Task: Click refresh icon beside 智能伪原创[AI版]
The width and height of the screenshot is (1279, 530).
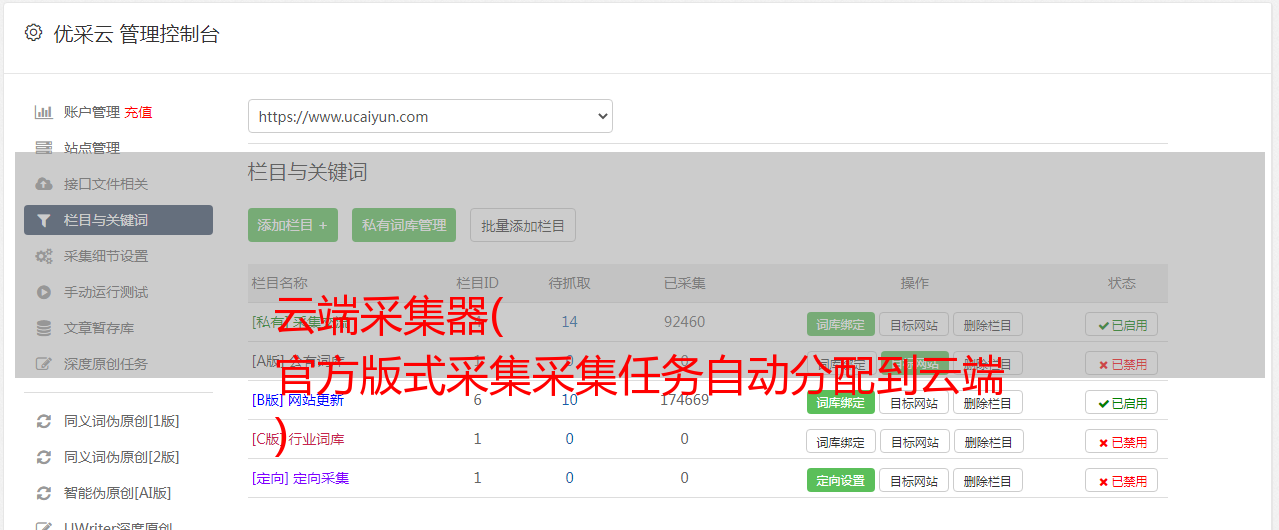Action: (43, 493)
